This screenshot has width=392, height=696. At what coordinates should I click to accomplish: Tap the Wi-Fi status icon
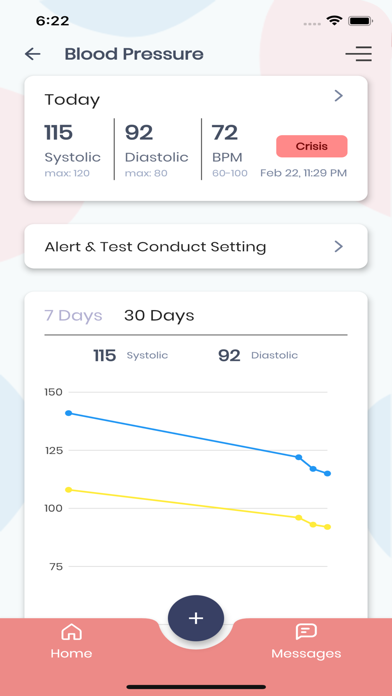point(333,21)
